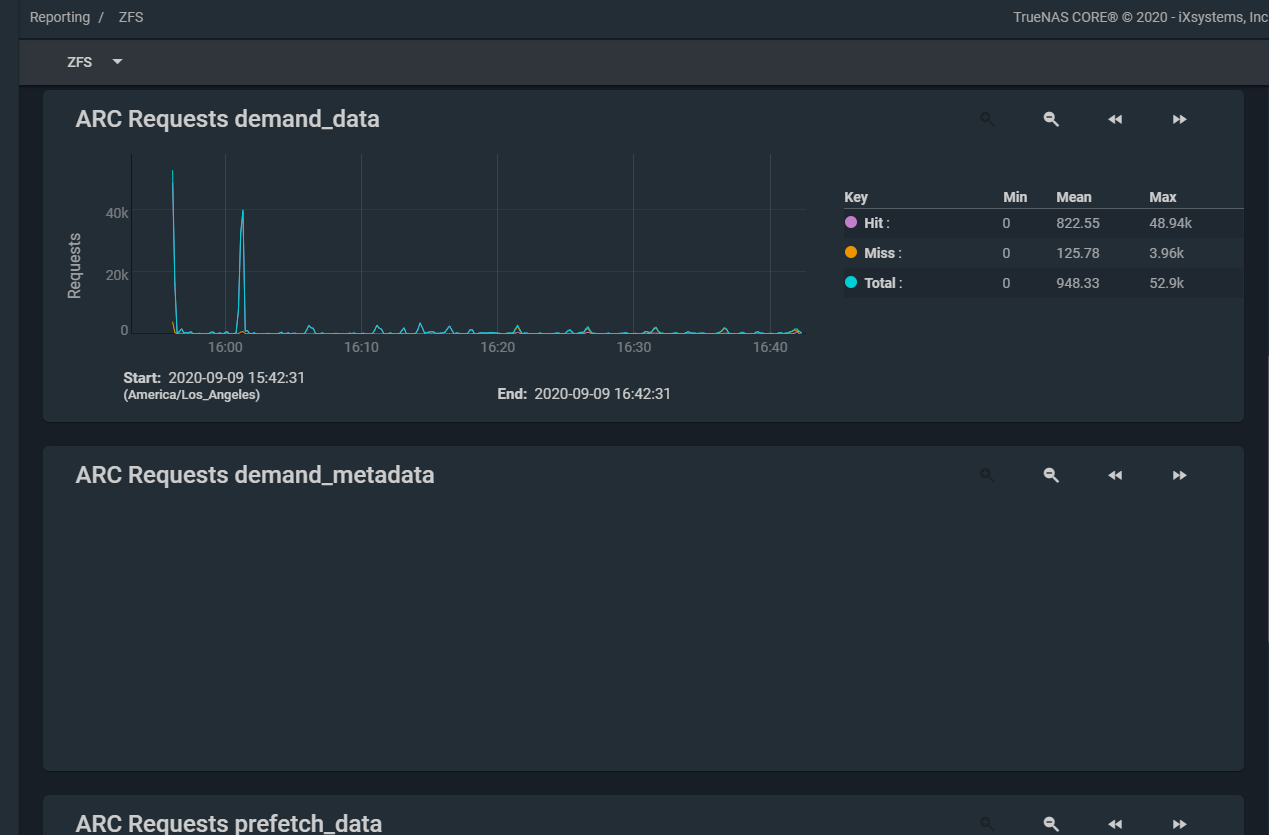This screenshot has height=835, width=1269.
Task: Step forward in time on demand_data chart
Action: pyautogui.click(x=1179, y=119)
